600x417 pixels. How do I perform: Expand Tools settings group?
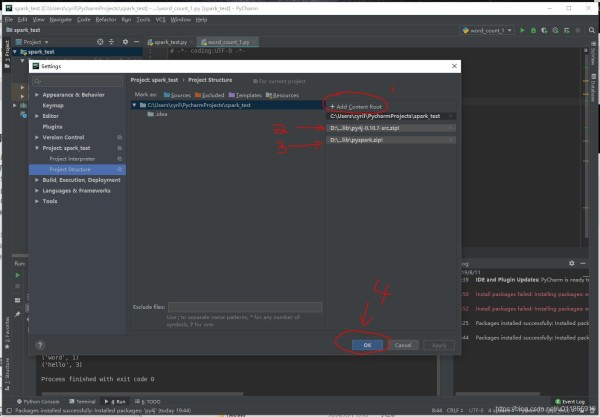[37, 201]
